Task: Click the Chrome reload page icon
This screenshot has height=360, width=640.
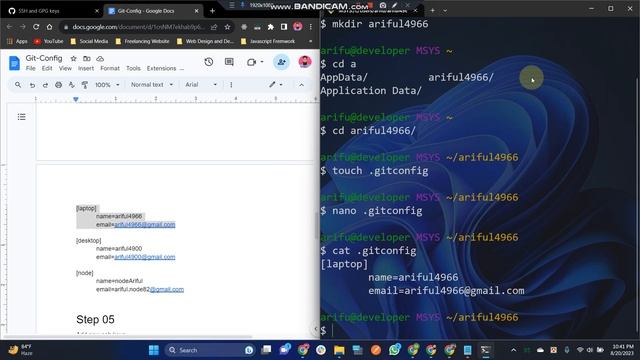Action: coord(36,27)
